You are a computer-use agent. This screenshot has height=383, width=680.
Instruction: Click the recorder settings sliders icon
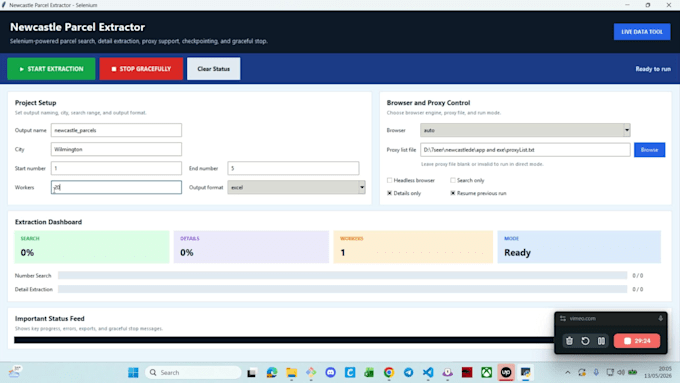click(563, 318)
